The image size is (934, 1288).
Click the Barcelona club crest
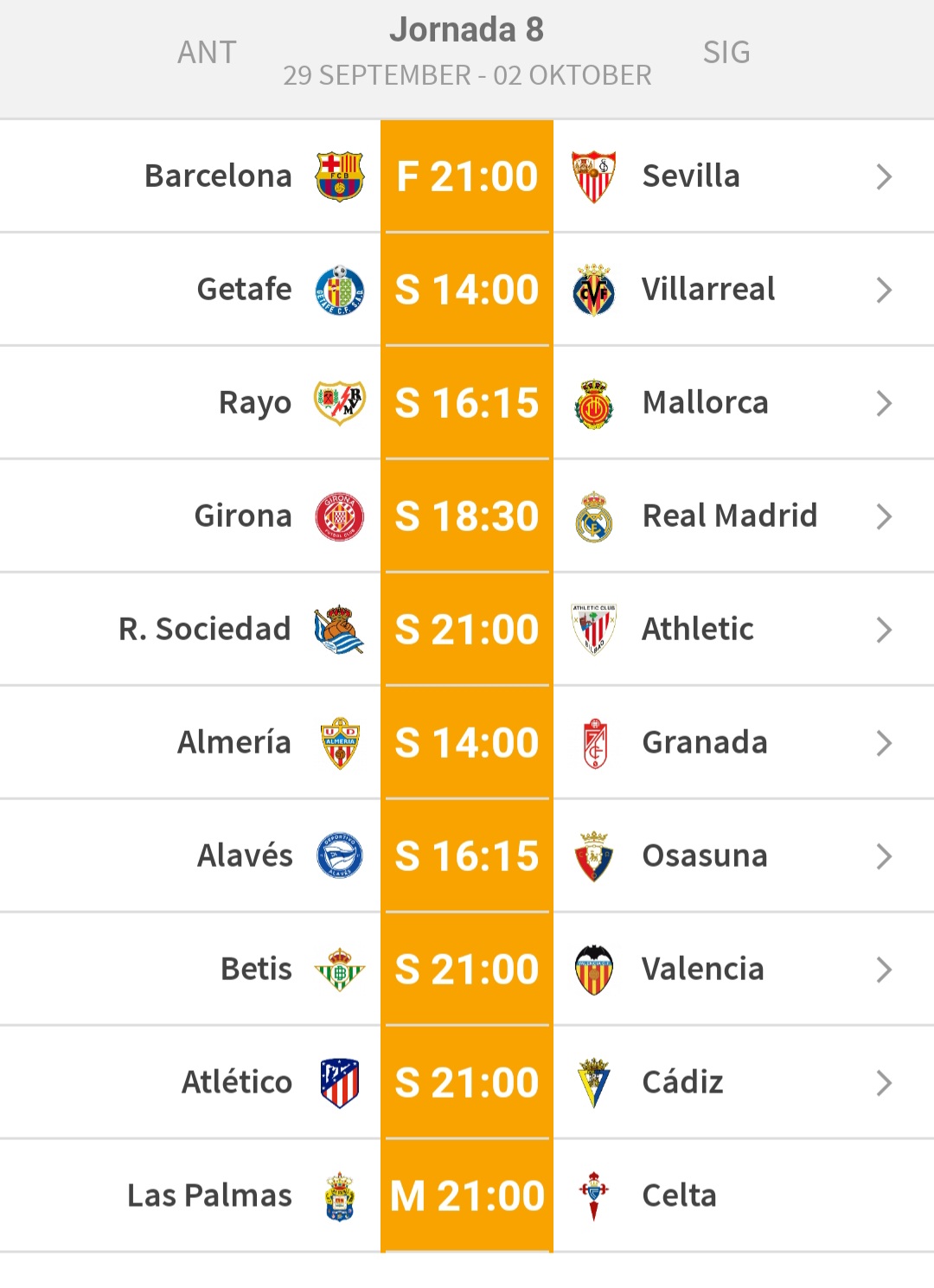coord(339,176)
